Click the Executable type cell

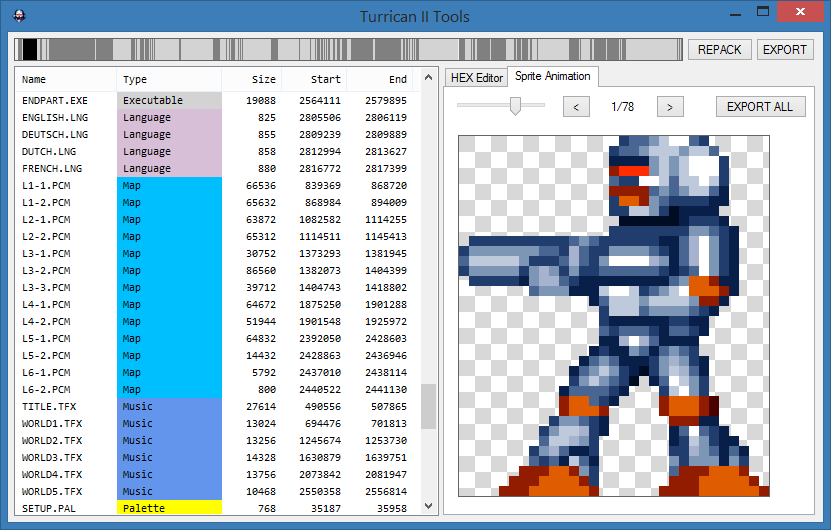[169, 100]
